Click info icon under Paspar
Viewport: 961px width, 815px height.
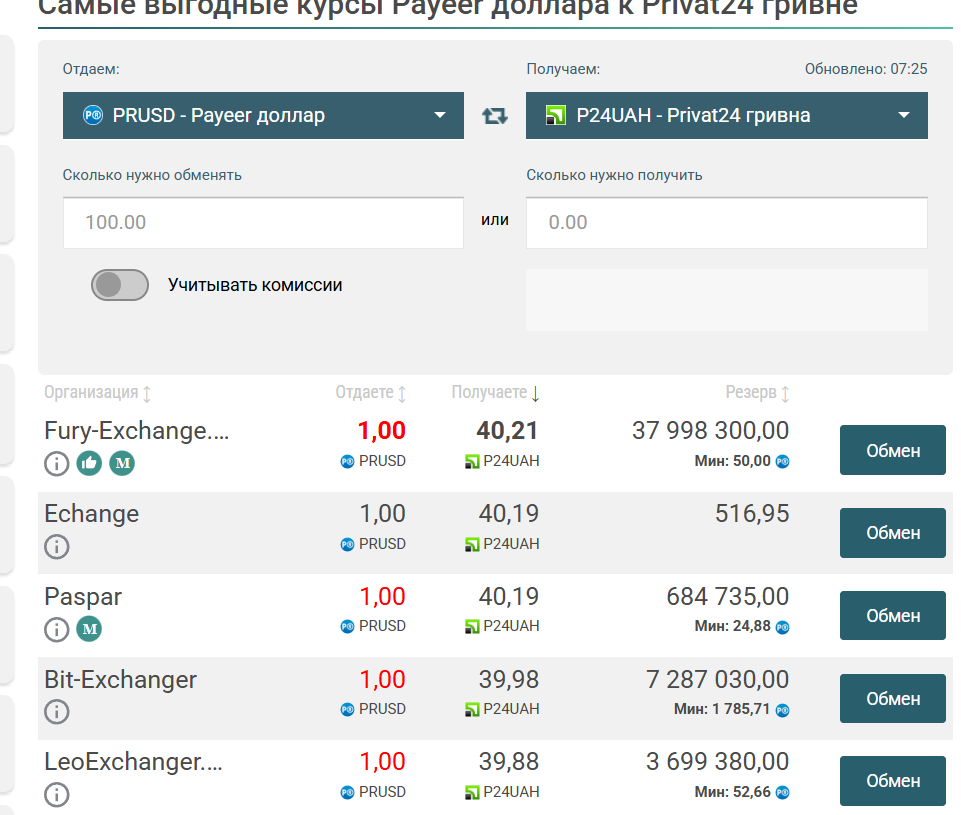click(x=57, y=629)
